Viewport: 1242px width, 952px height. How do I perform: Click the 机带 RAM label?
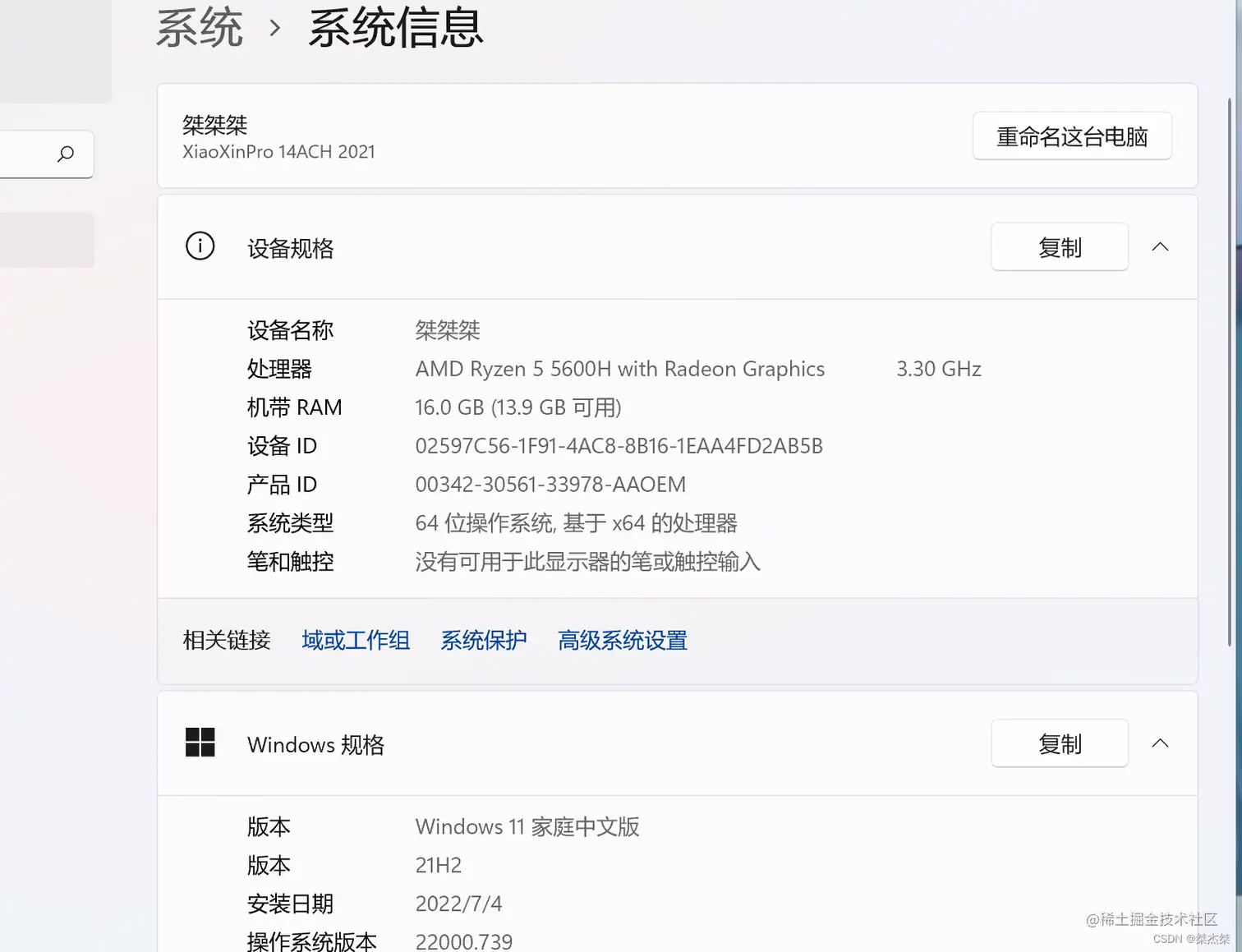(295, 408)
